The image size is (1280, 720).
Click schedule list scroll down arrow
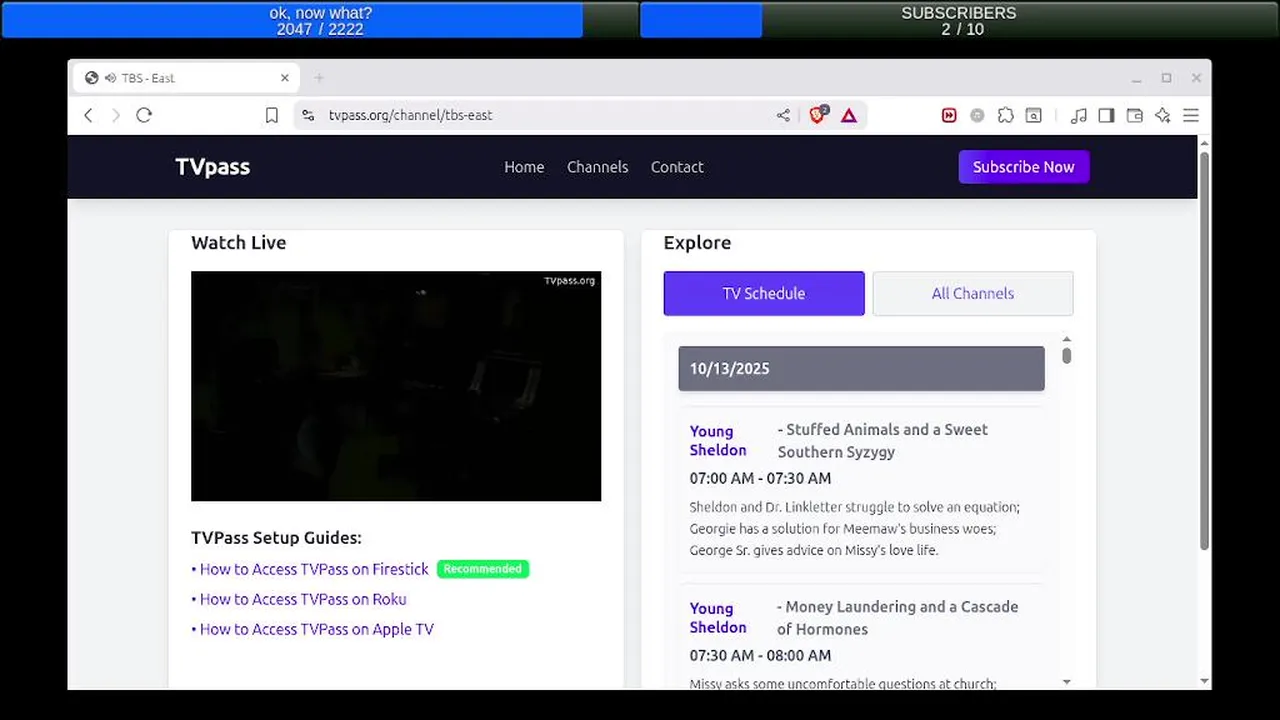coord(1066,682)
